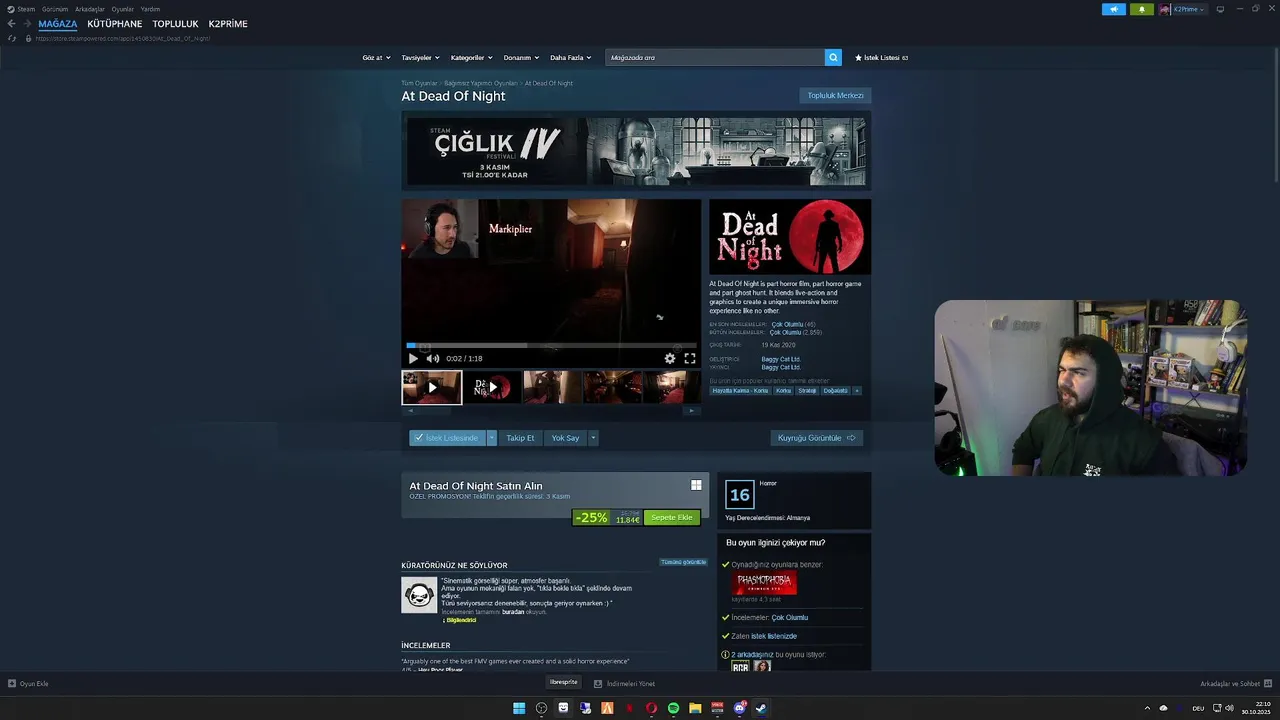Viewport: 1280px width, 720px height.
Task: Open the MAĞAZA tab
Action: [x=58, y=24]
